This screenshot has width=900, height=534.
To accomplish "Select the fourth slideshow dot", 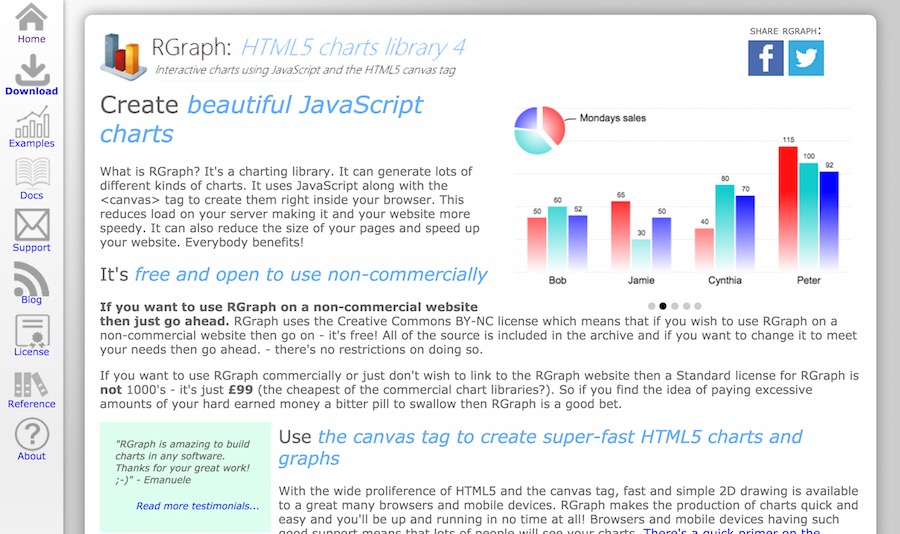I will [x=686, y=306].
